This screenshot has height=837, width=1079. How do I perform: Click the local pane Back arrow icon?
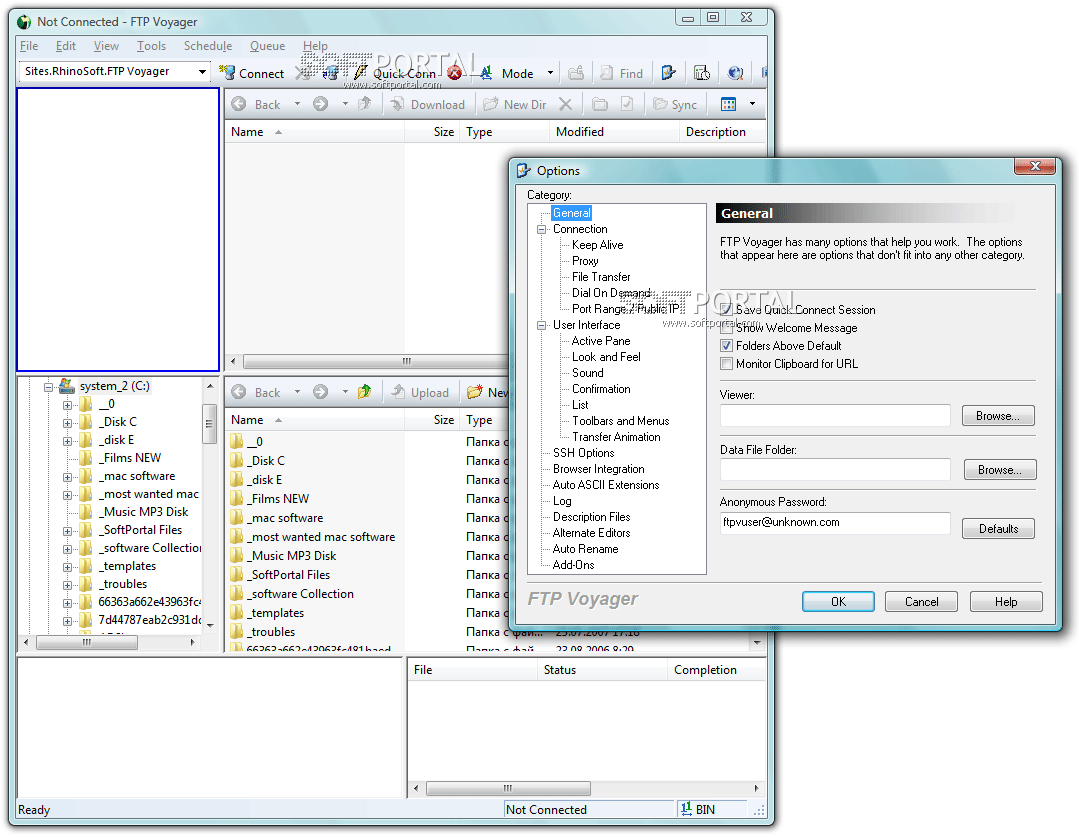pyautogui.click(x=239, y=392)
